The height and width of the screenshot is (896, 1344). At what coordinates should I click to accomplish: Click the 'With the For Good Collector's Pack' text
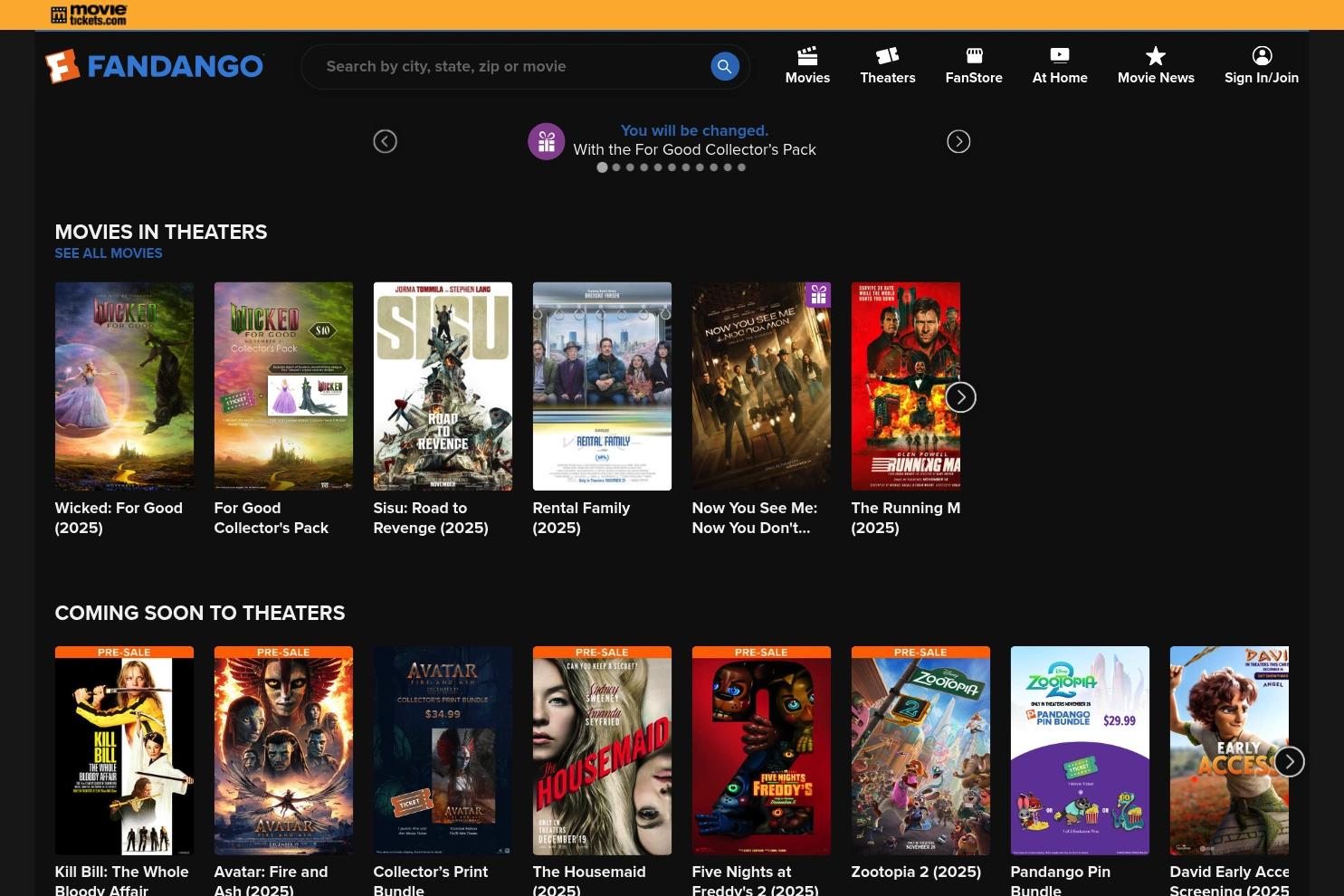tap(694, 150)
